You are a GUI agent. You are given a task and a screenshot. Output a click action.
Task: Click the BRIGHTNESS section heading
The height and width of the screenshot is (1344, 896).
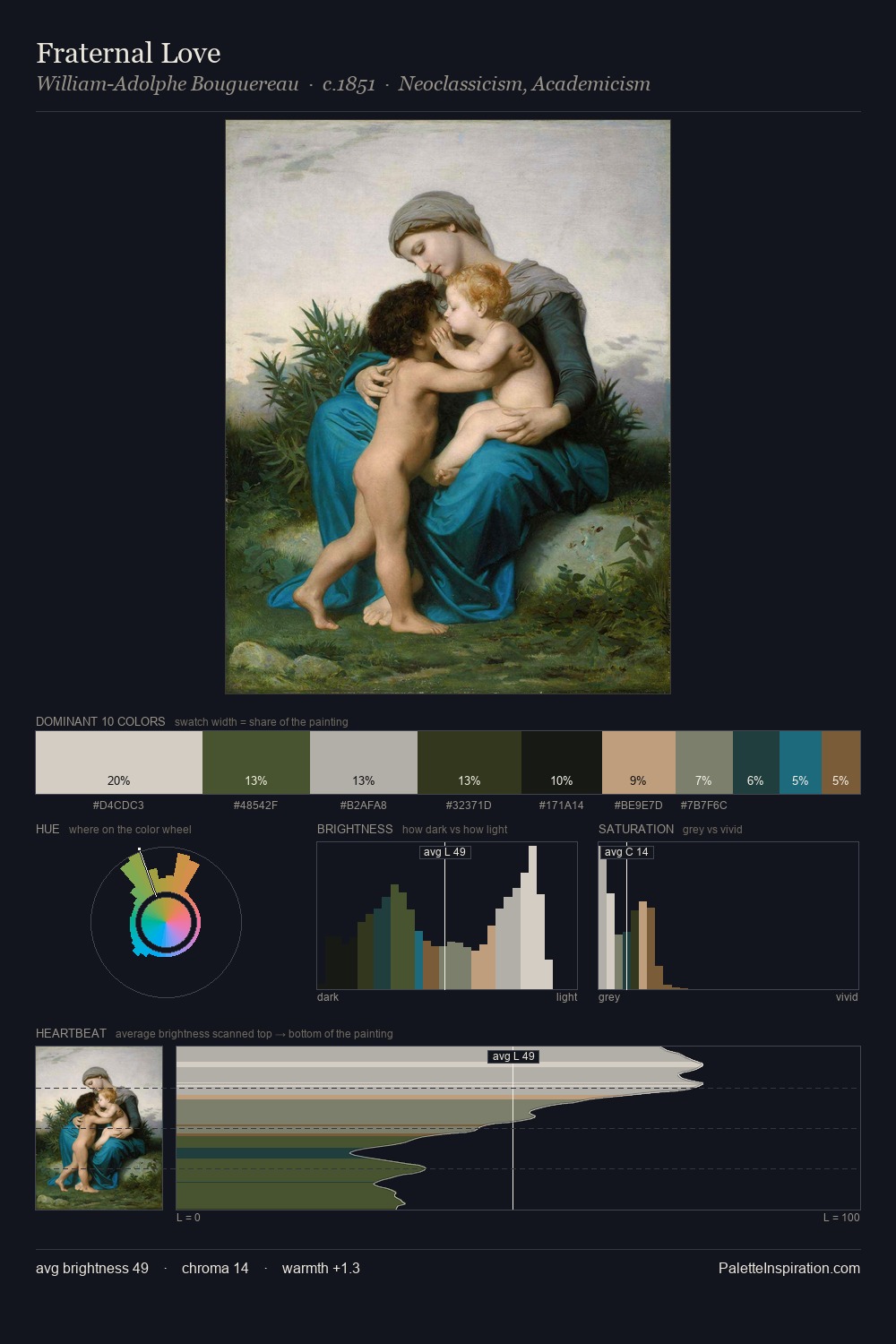pyautogui.click(x=355, y=829)
